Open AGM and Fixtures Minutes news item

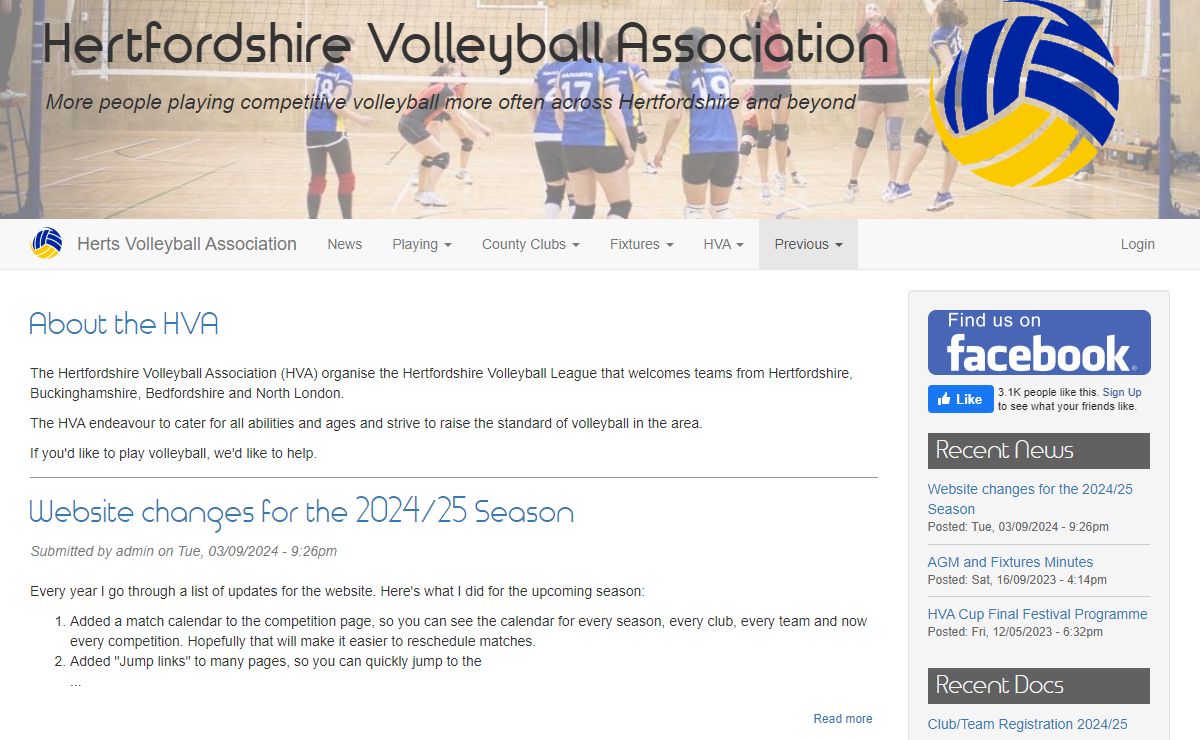pyautogui.click(x=1010, y=562)
